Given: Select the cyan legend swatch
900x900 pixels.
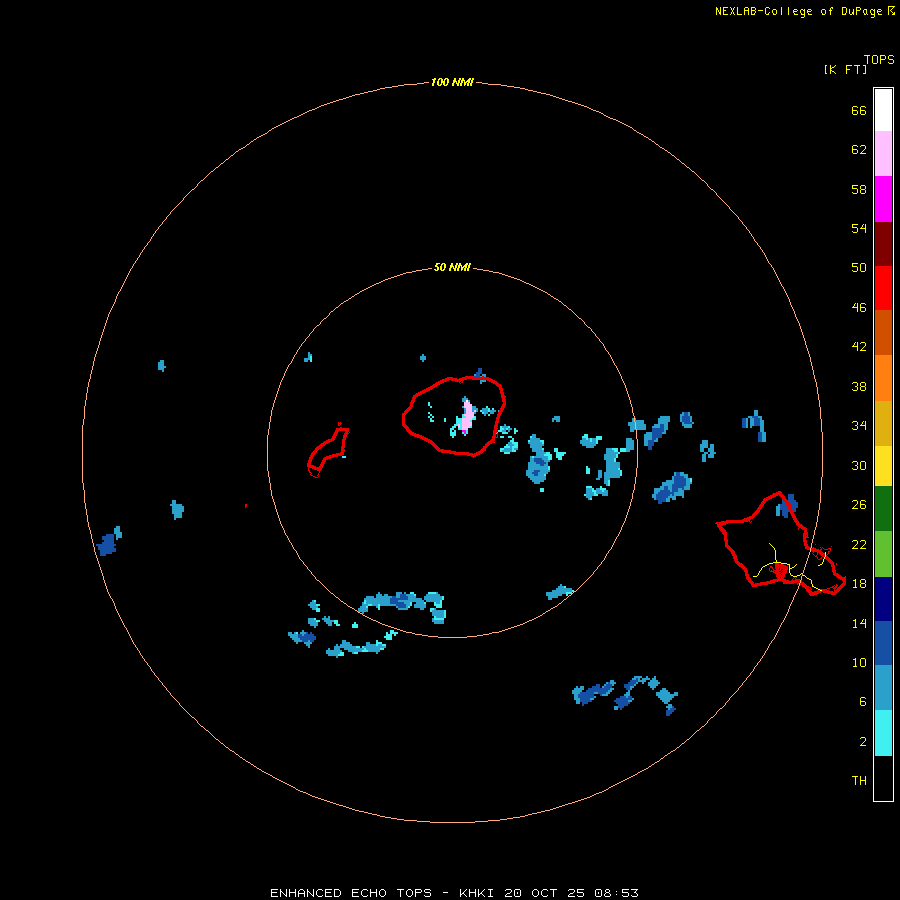Looking at the screenshot, I should point(883,733).
